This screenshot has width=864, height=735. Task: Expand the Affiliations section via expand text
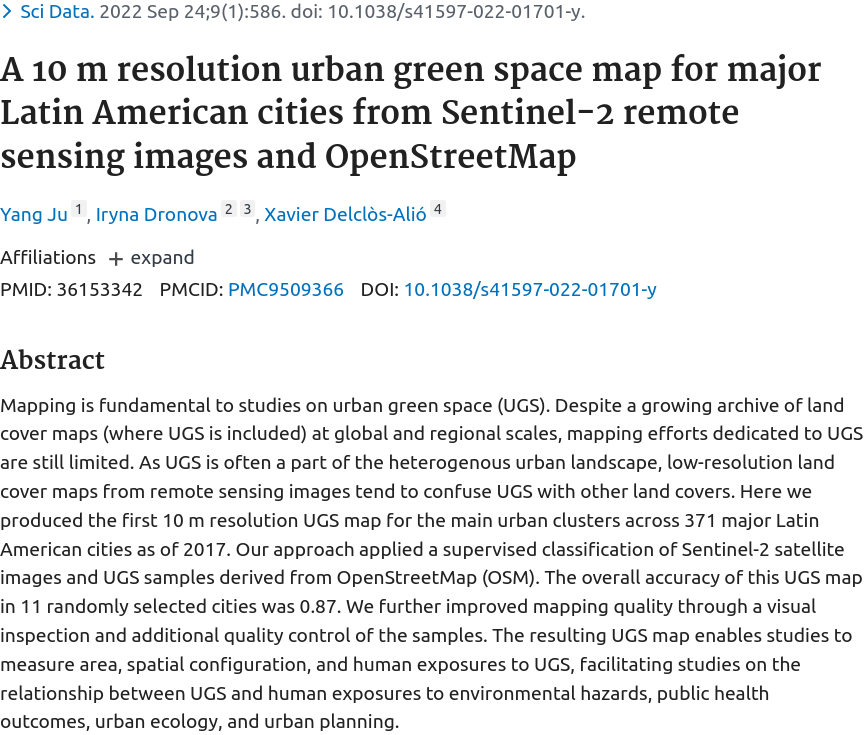point(162,257)
